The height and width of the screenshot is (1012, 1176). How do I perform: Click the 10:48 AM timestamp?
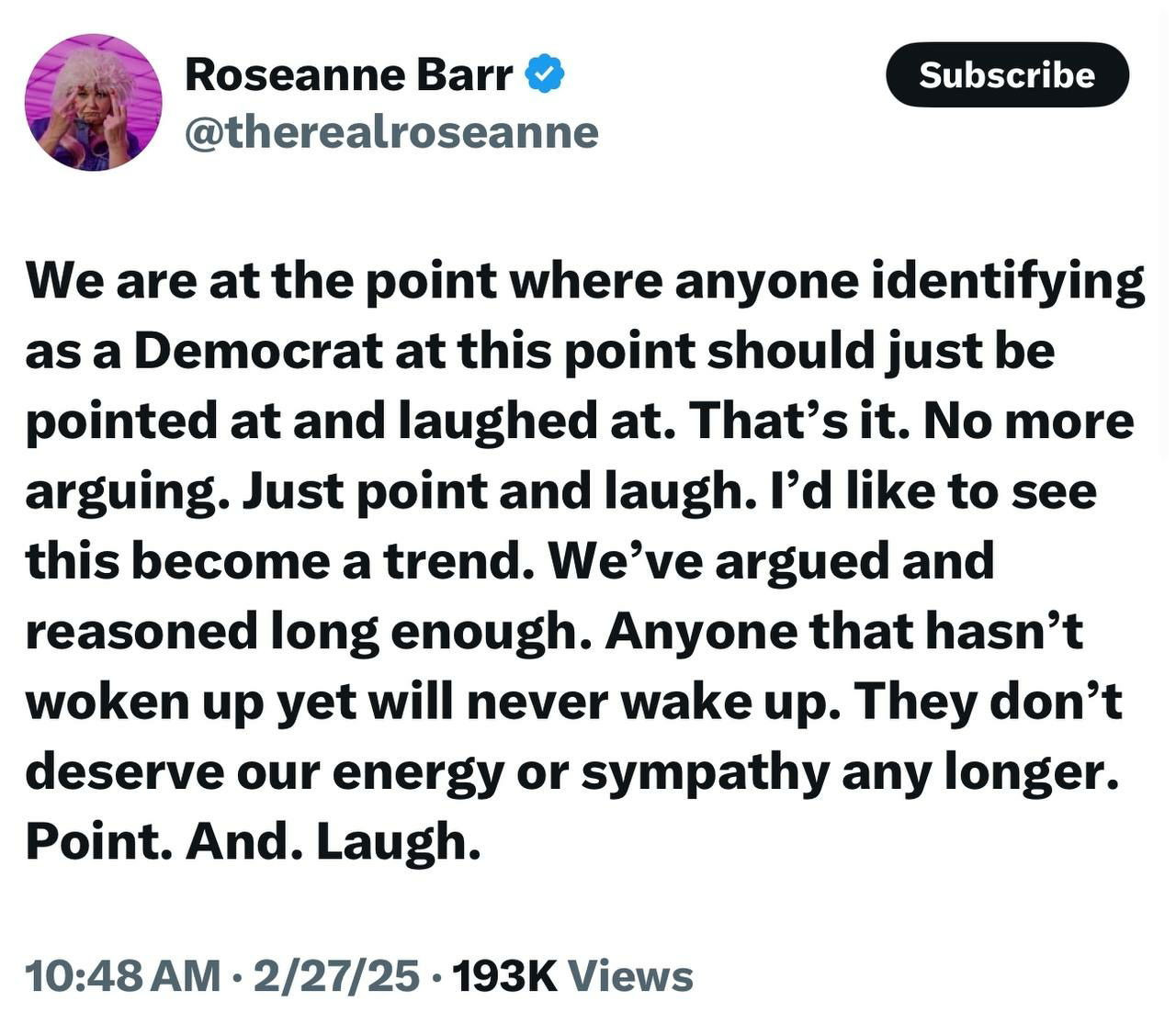point(124,975)
